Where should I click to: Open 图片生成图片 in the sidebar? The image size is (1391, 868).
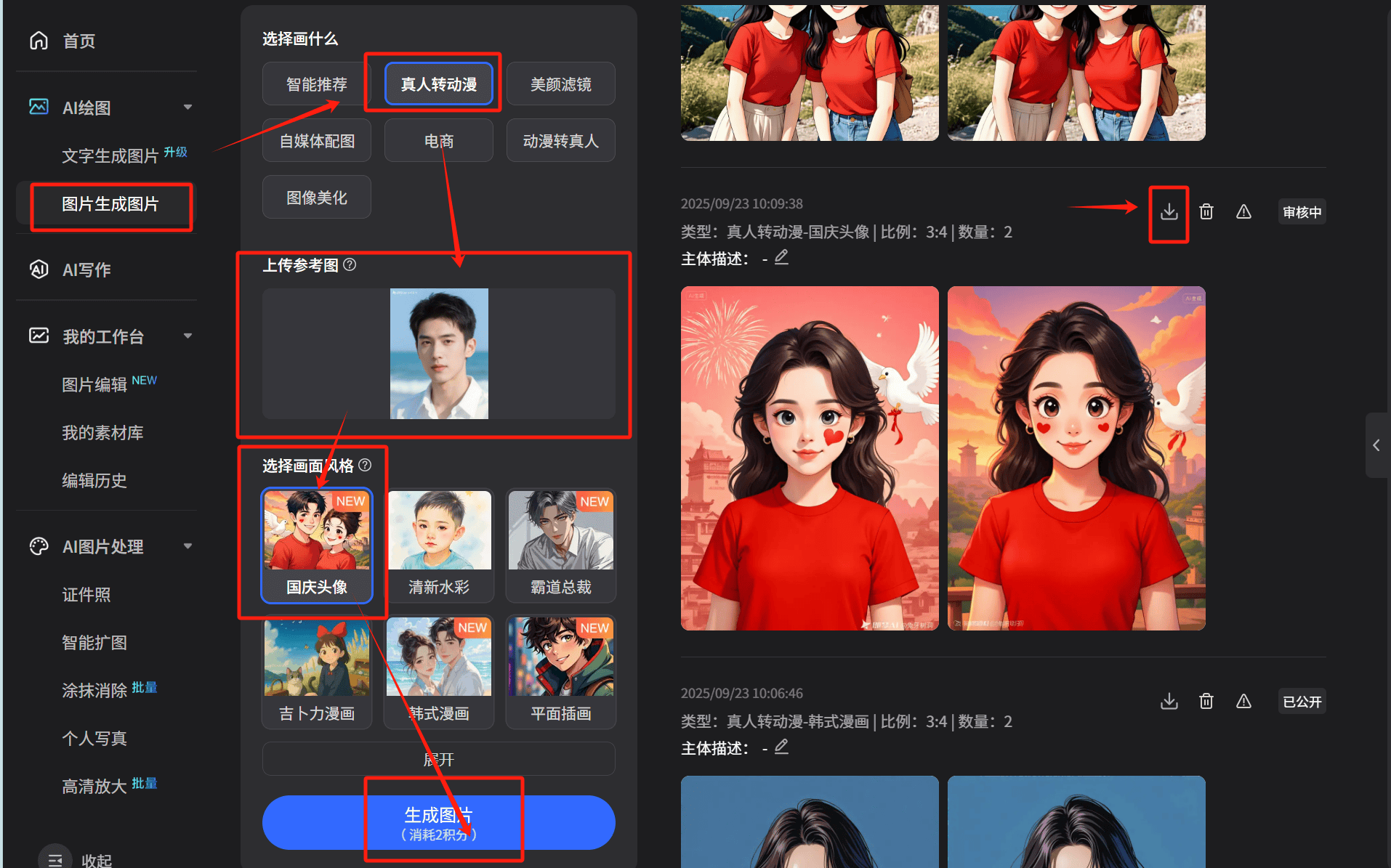click(x=110, y=205)
